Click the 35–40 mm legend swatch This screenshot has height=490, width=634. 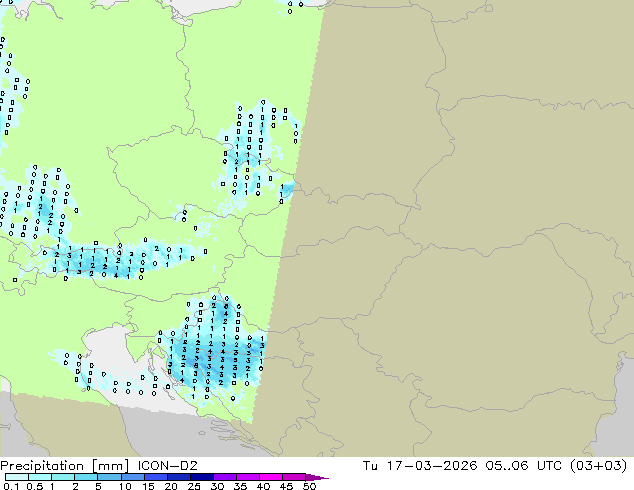pyautogui.click(x=247, y=477)
